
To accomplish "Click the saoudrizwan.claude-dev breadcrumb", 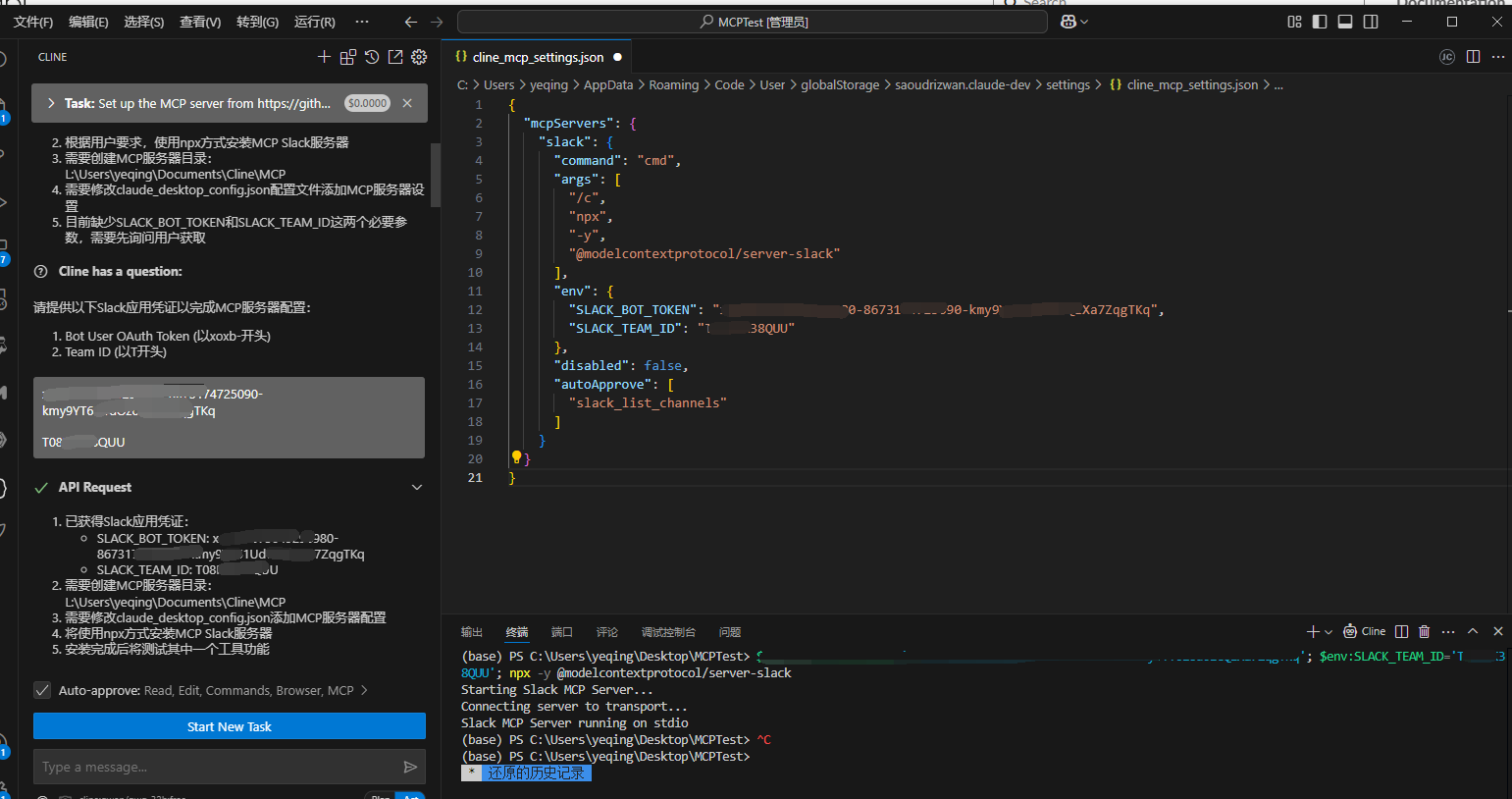I will [x=963, y=85].
